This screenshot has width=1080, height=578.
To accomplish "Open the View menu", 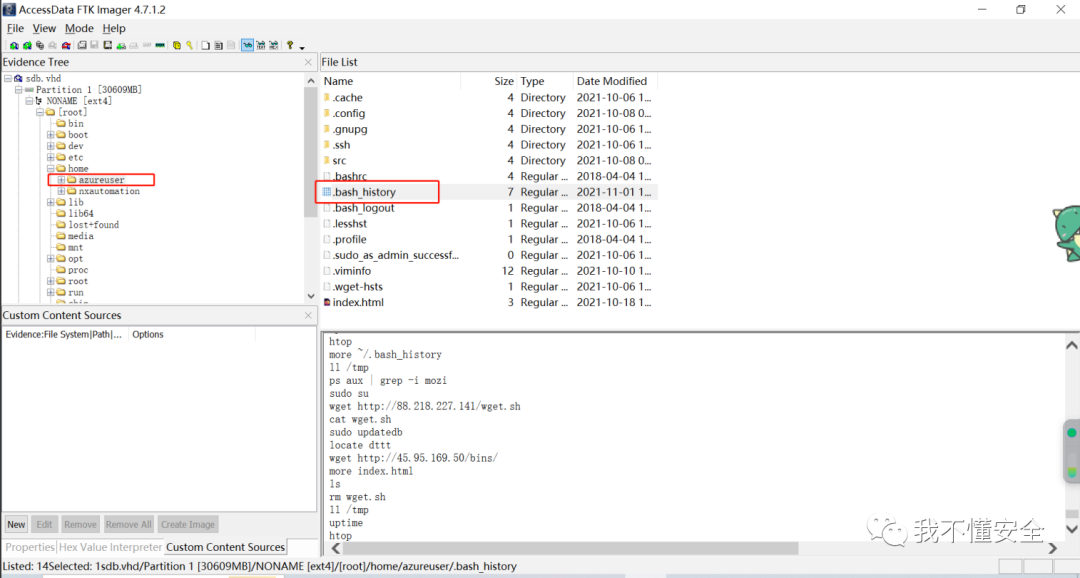I will click(44, 28).
